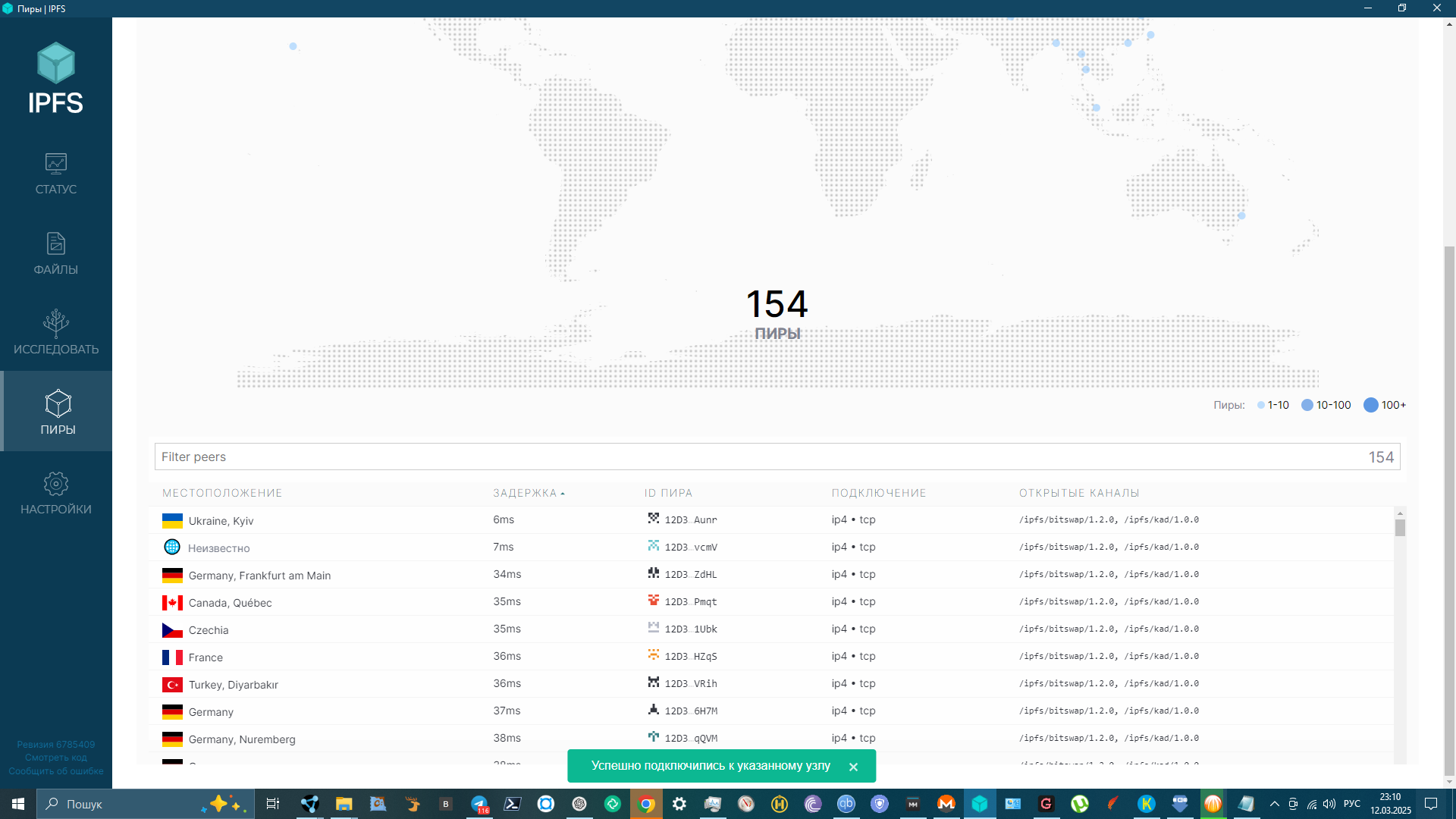Close the successful connection notification

pos(854,767)
